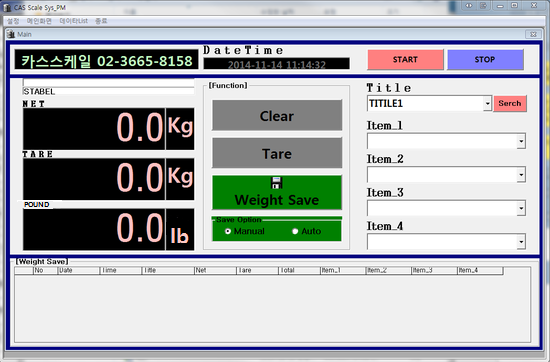Click the pink Serch button

click(510, 103)
